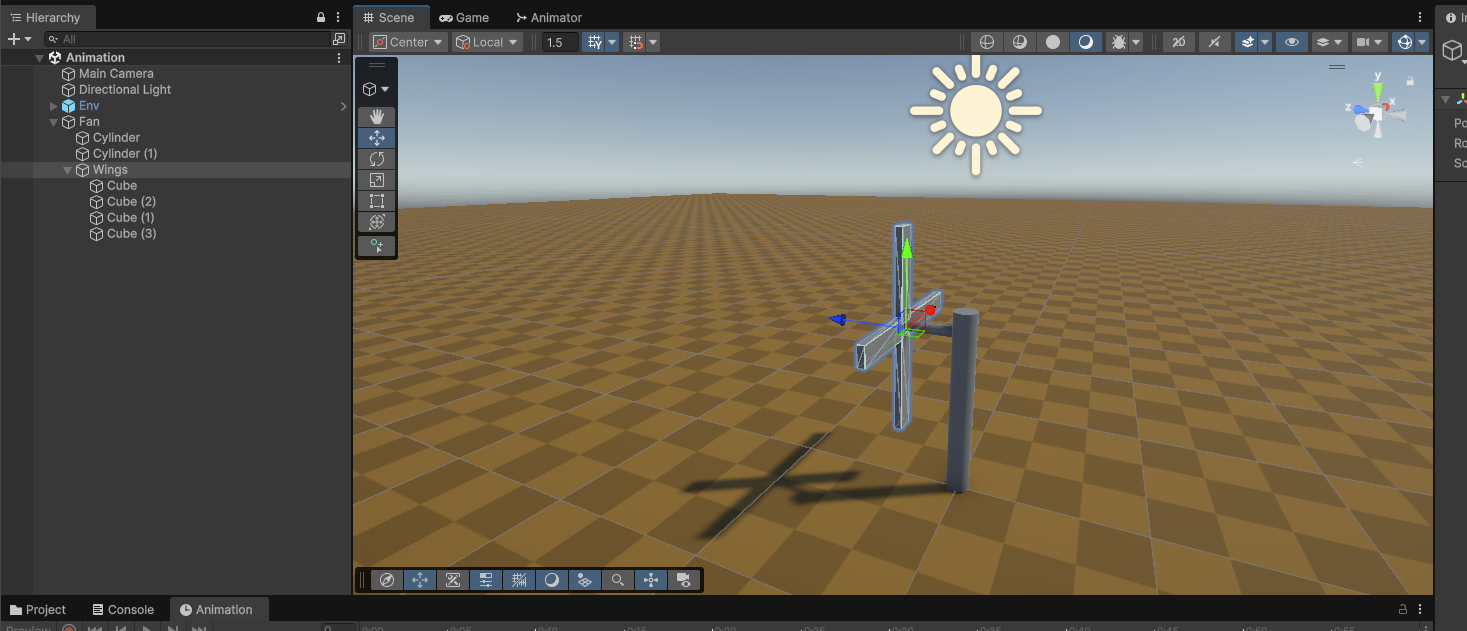The image size is (1467, 631).
Task: Choose wireframe draw mode sphere icon
Action: pyautogui.click(x=987, y=42)
